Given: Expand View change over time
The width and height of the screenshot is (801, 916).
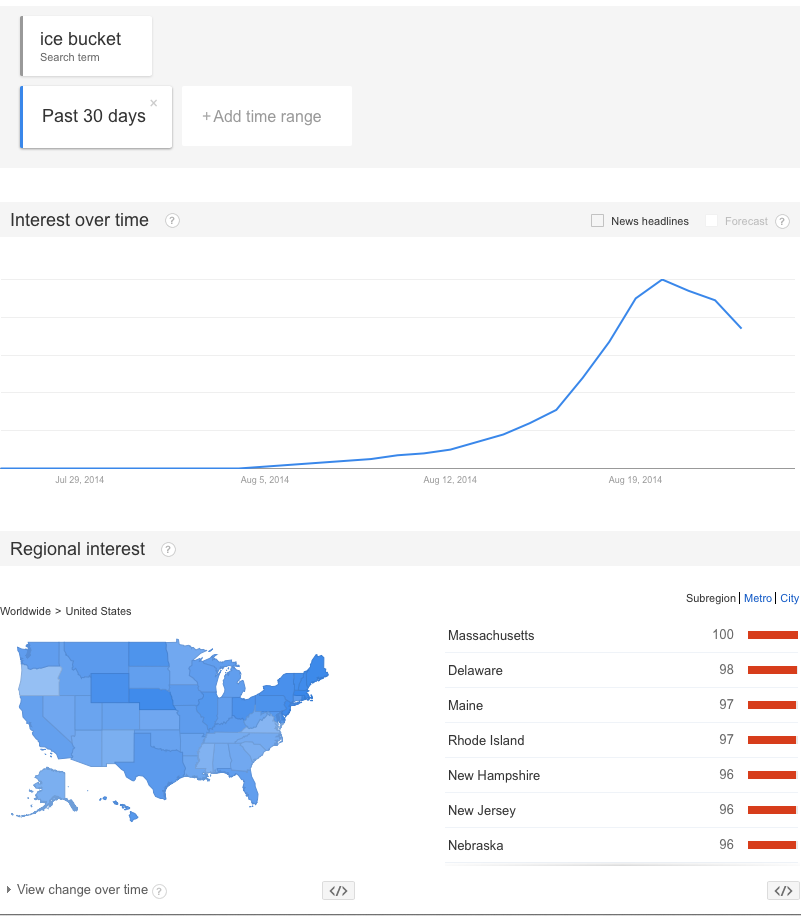Looking at the screenshot, I should 80,890.
